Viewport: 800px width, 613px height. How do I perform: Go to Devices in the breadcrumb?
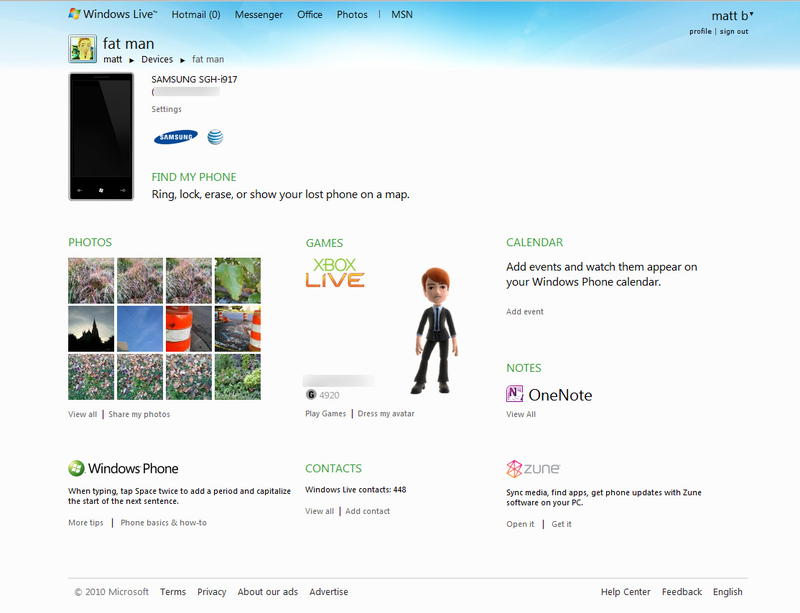(x=157, y=59)
